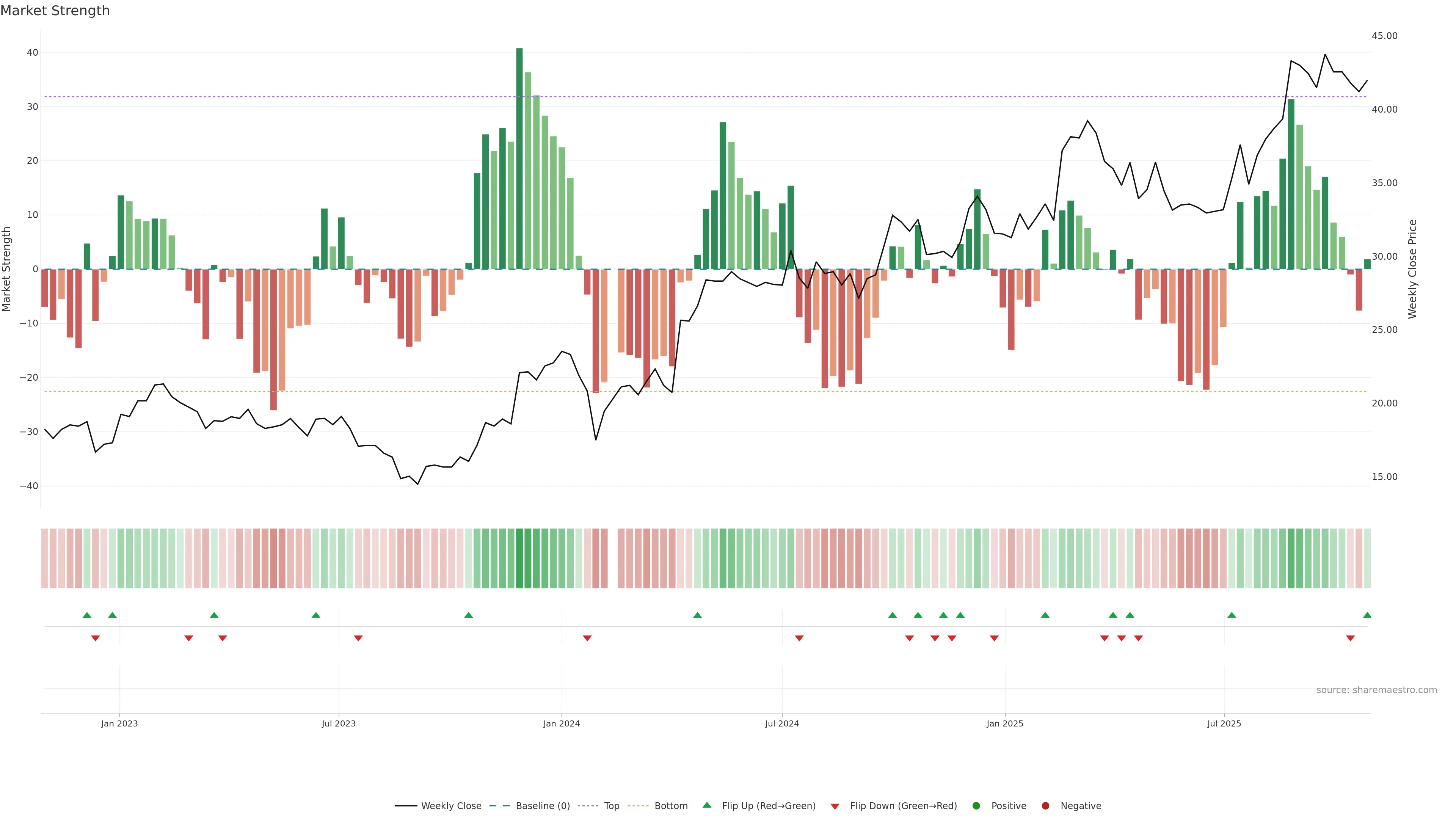The image size is (1456, 819).
Task: Click the green Positive legend dot
Action: click(x=976, y=805)
